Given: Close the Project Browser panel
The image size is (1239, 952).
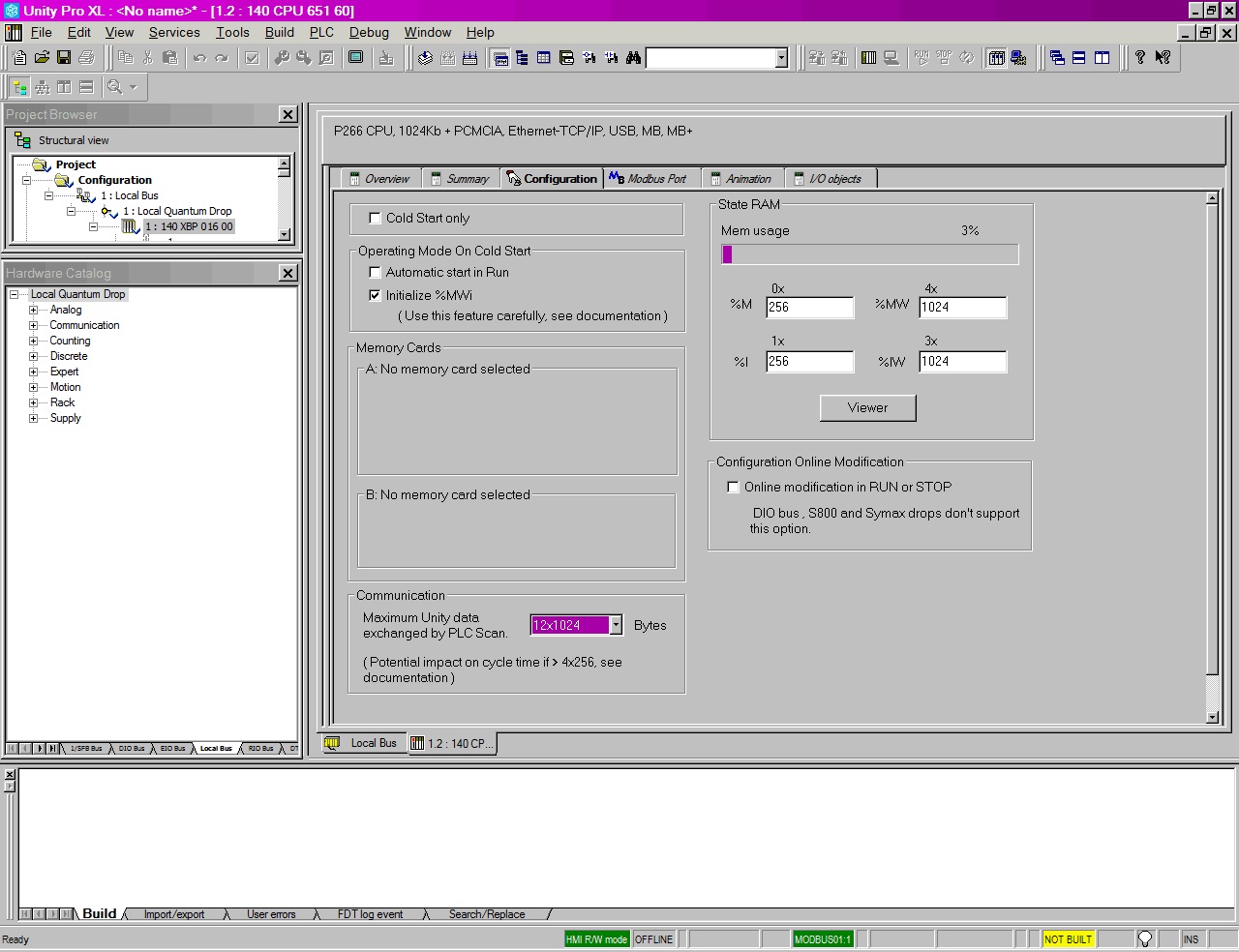Looking at the screenshot, I should click(287, 115).
